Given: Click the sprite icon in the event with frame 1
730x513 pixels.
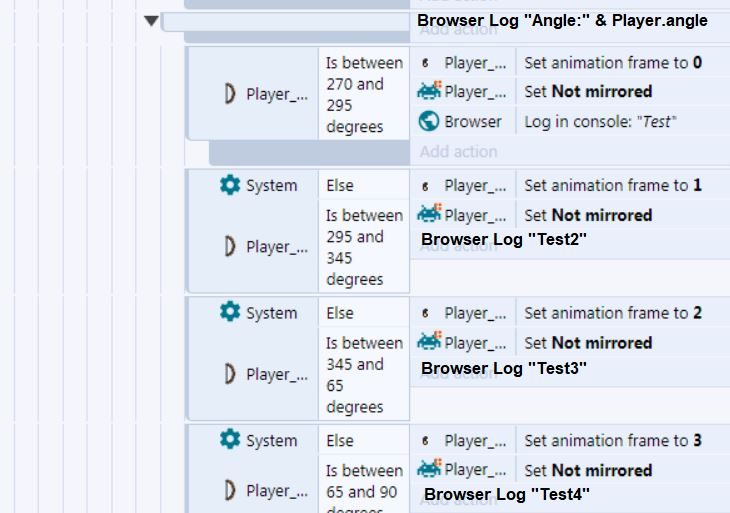Looking at the screenshot, I should (429, 214).
